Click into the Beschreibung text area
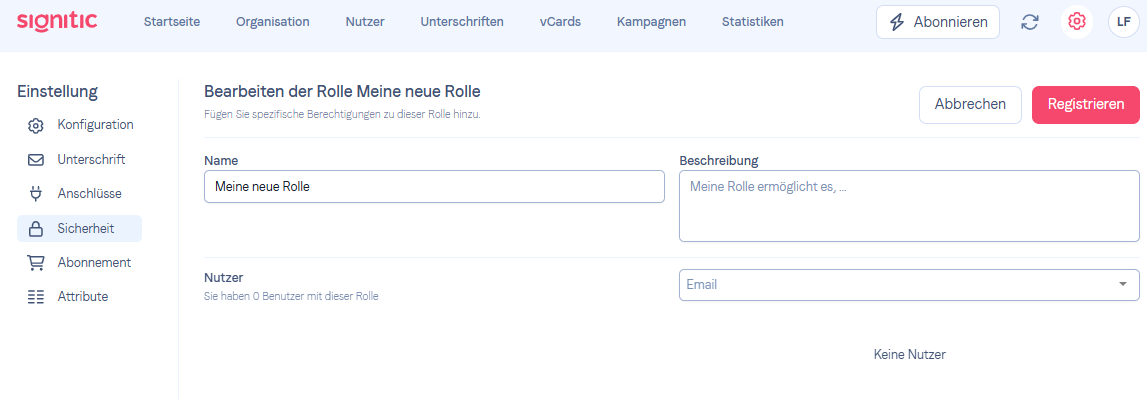The image size is (1147, 399). [909, 206]
